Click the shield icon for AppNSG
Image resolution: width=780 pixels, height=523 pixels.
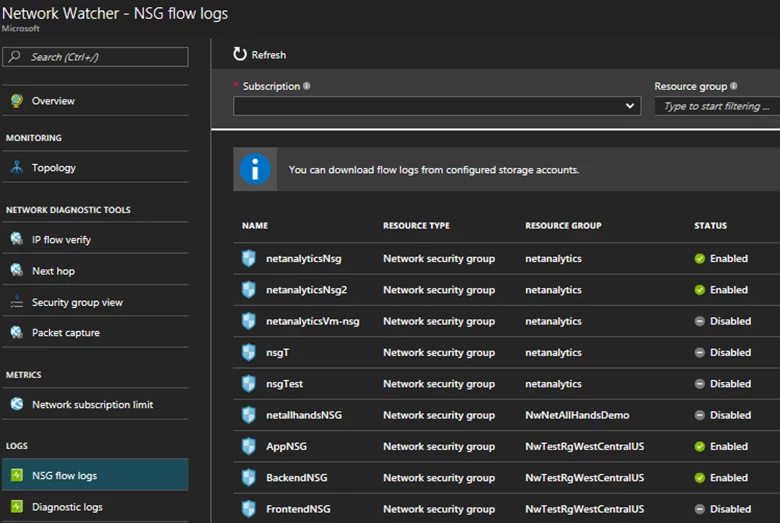[248, 446]
